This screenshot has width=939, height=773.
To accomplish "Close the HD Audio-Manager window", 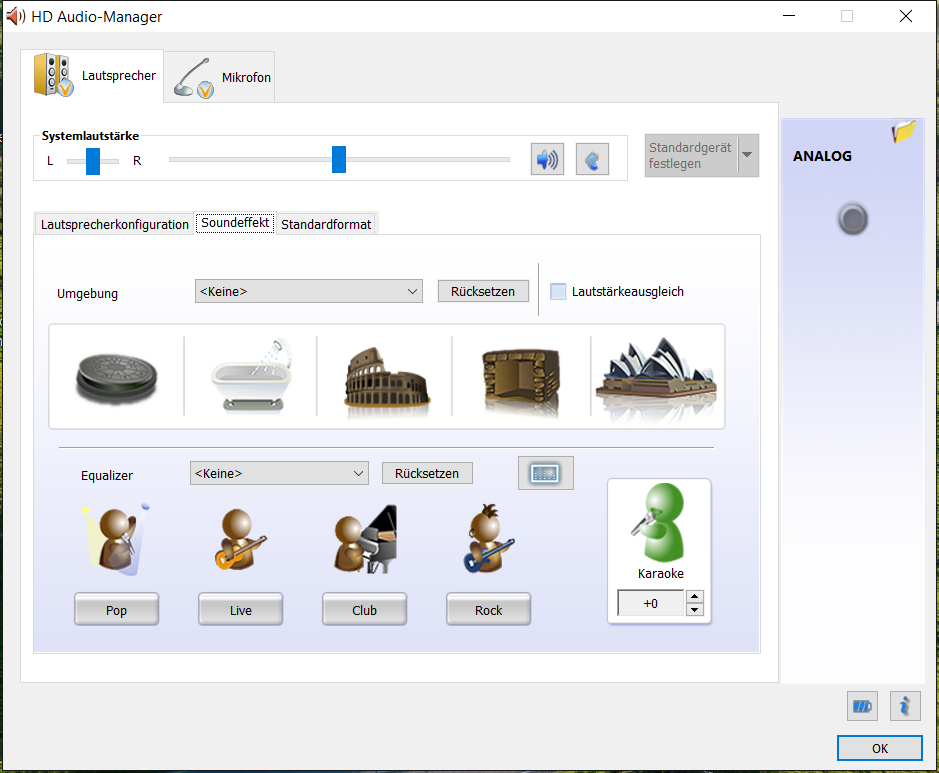I will (906, 16).
